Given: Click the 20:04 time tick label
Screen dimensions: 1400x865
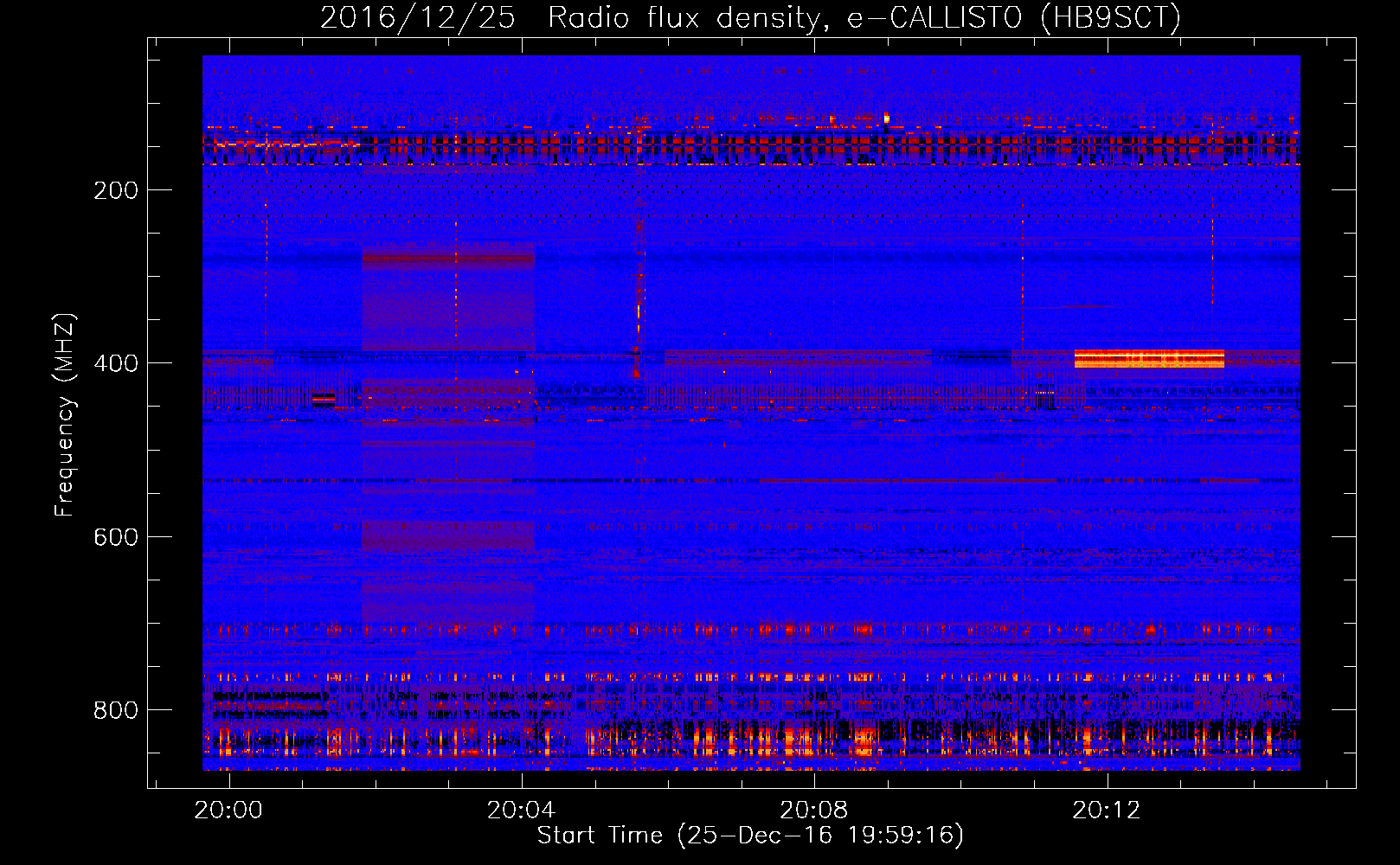Looking at the screenshot, I should pos(521,811).
